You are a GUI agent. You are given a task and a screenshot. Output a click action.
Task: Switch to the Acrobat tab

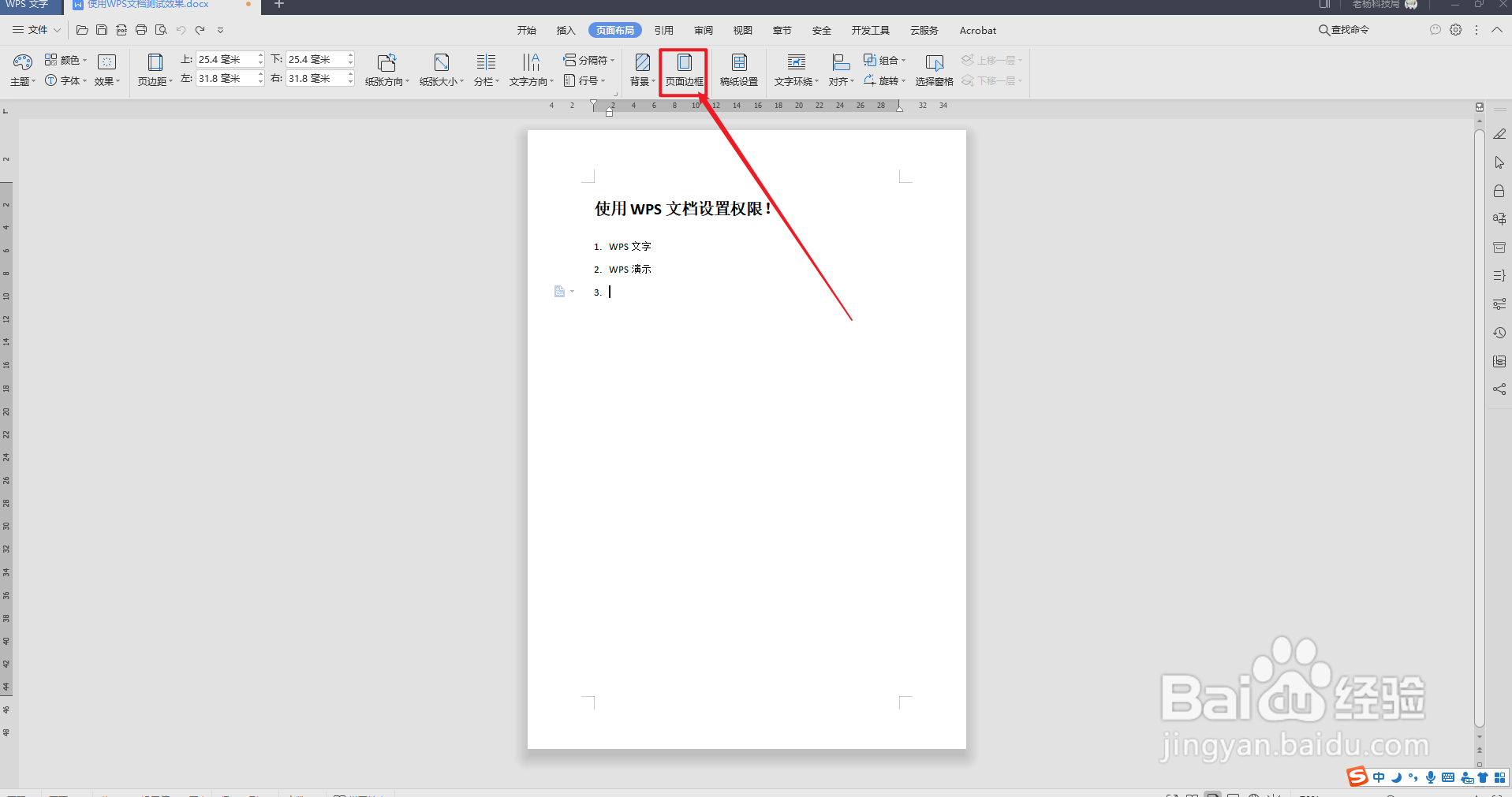[978, 30]
